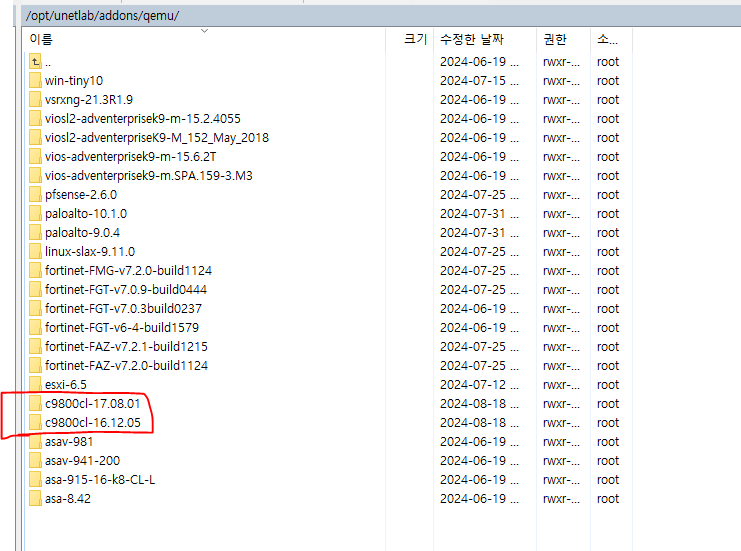
Task: Click the fortinet-FGT-v7.0.9-build0444 folder icon
Action: (35, 289)
